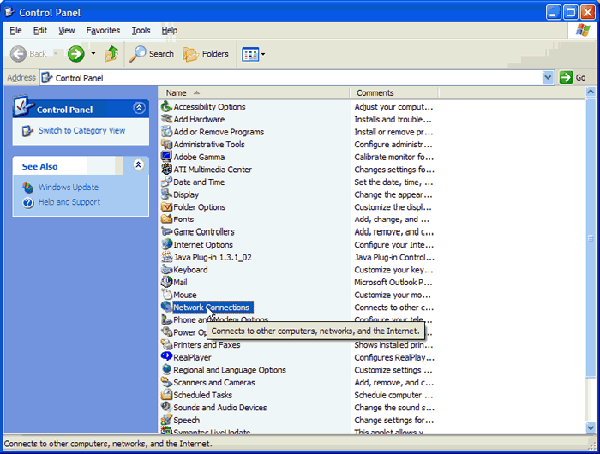The width and height of the screenshot is (600, 454).
Task: Click the Switch to Category View link
Action: point(81,131)
